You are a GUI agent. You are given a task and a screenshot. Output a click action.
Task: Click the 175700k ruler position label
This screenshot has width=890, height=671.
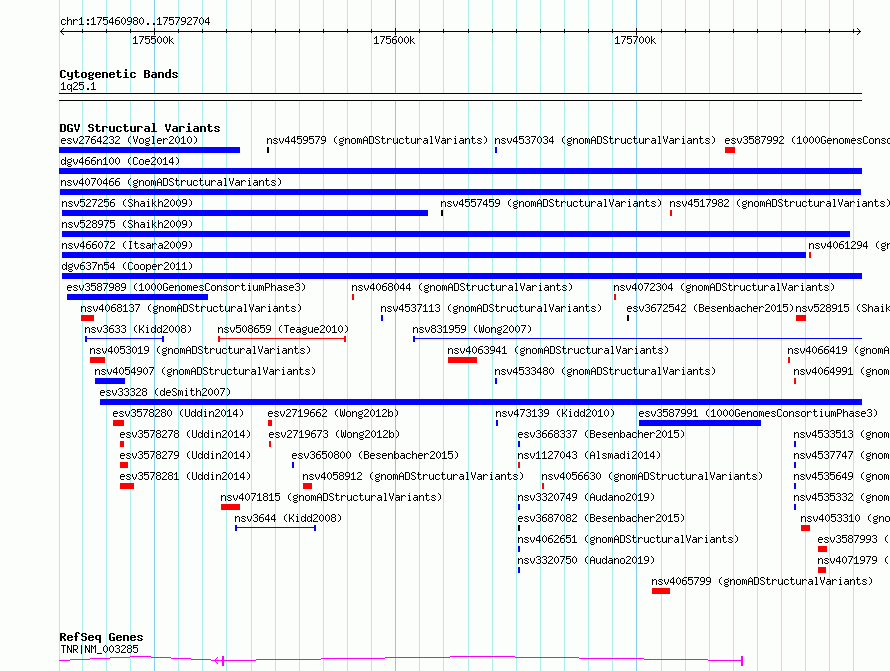pyautogui.click(x=635, y=40)
